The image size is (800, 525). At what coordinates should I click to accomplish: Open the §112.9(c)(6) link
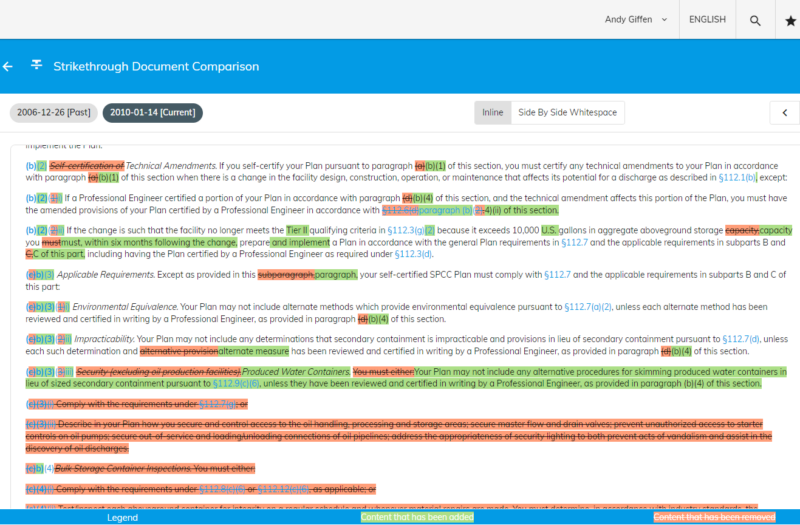pos(236,384)
